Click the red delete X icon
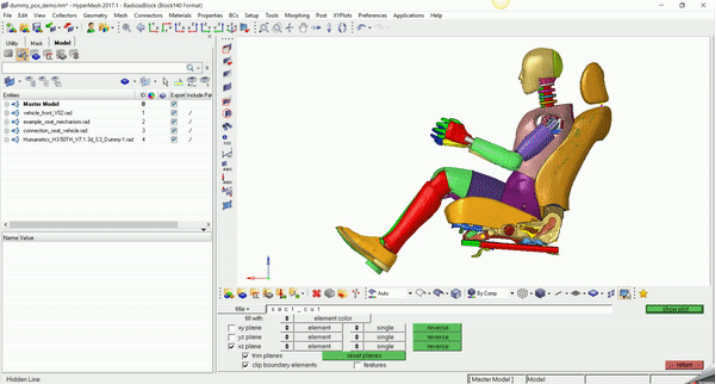716x384 pixels. pyautogui.click(x=316, y=294)
